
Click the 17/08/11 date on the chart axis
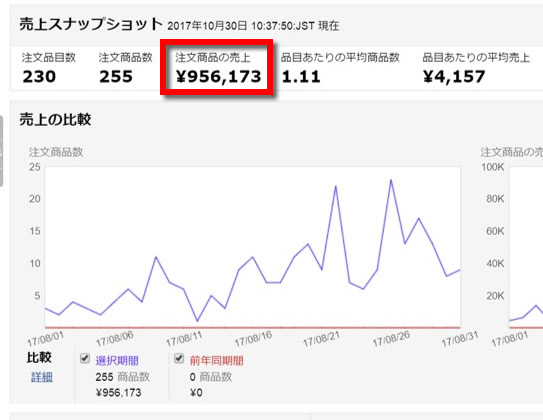[184, 339]
